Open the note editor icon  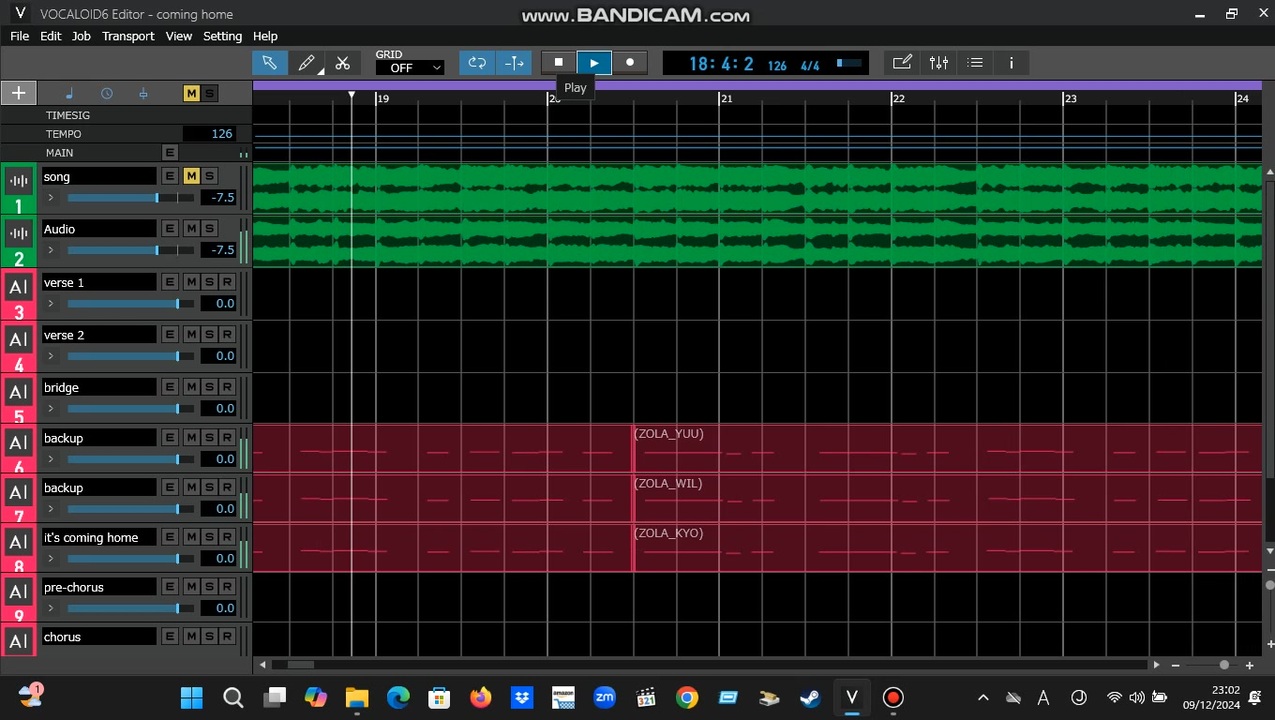point(902,63)
